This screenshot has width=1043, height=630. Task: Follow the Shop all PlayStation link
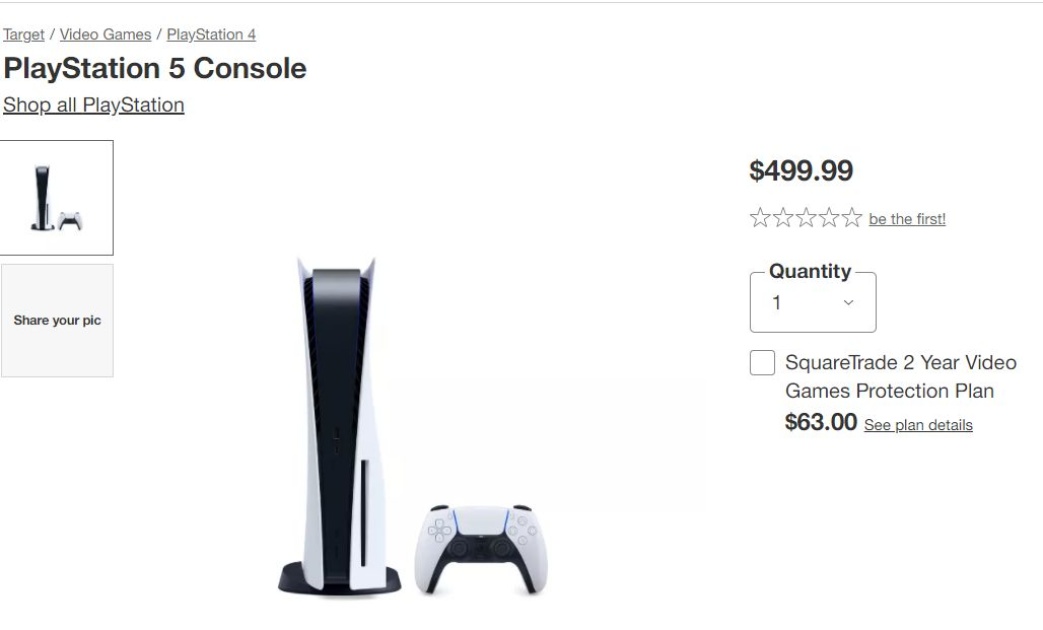93,105
